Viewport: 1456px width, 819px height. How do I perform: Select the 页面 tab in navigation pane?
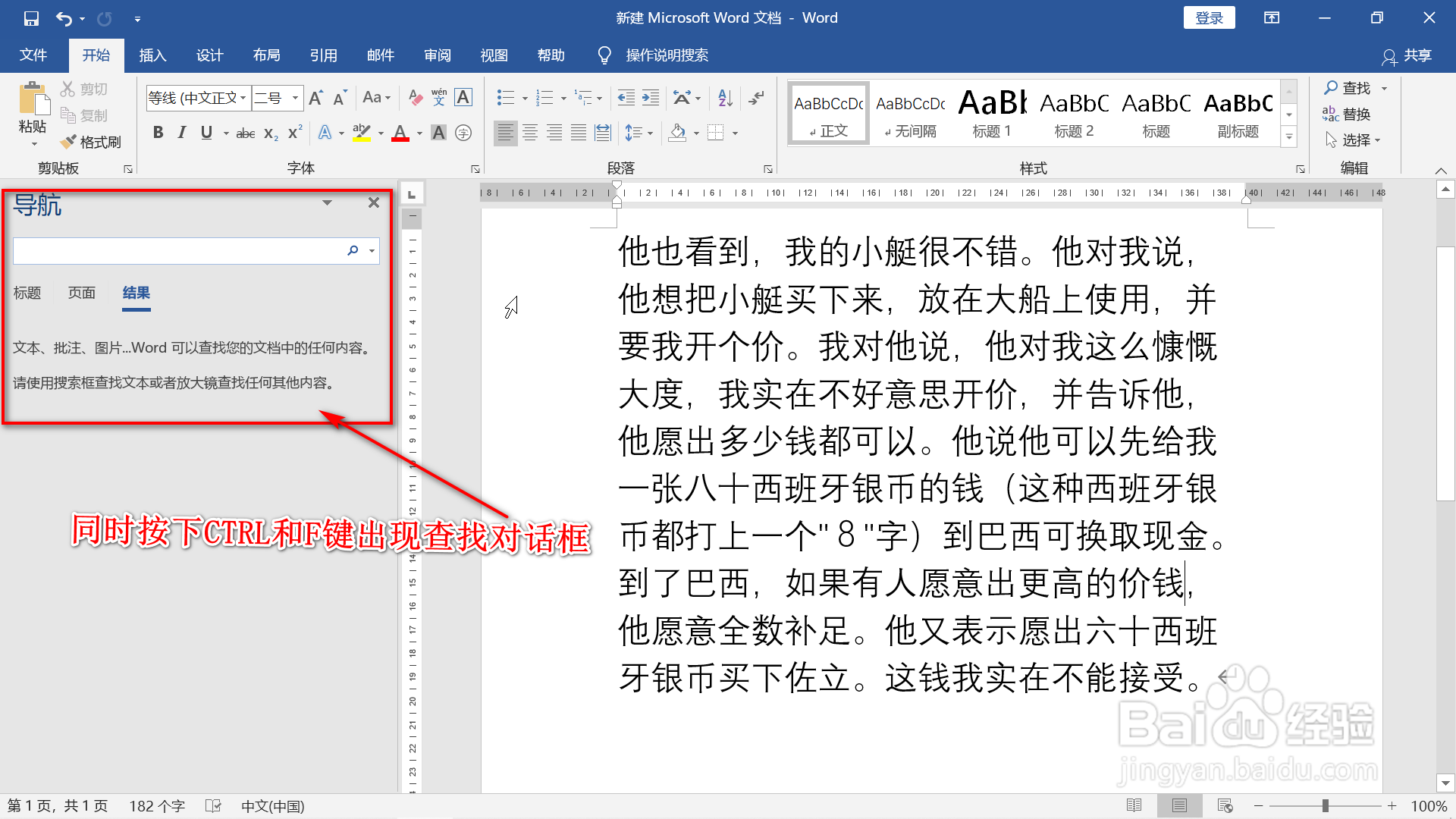pyautogui.click(x=81, y=293)
